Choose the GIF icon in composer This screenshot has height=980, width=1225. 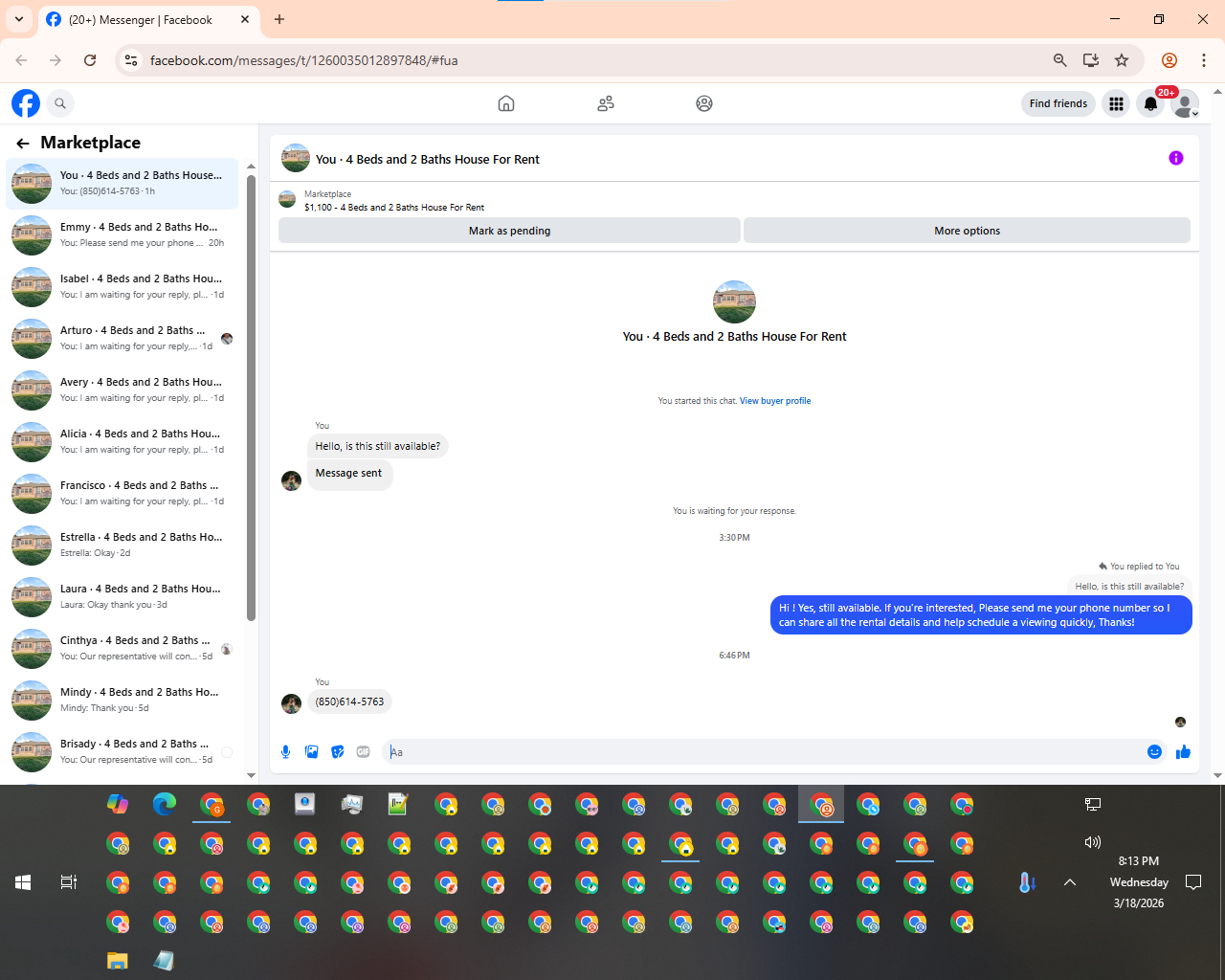(x=364, y=752)
